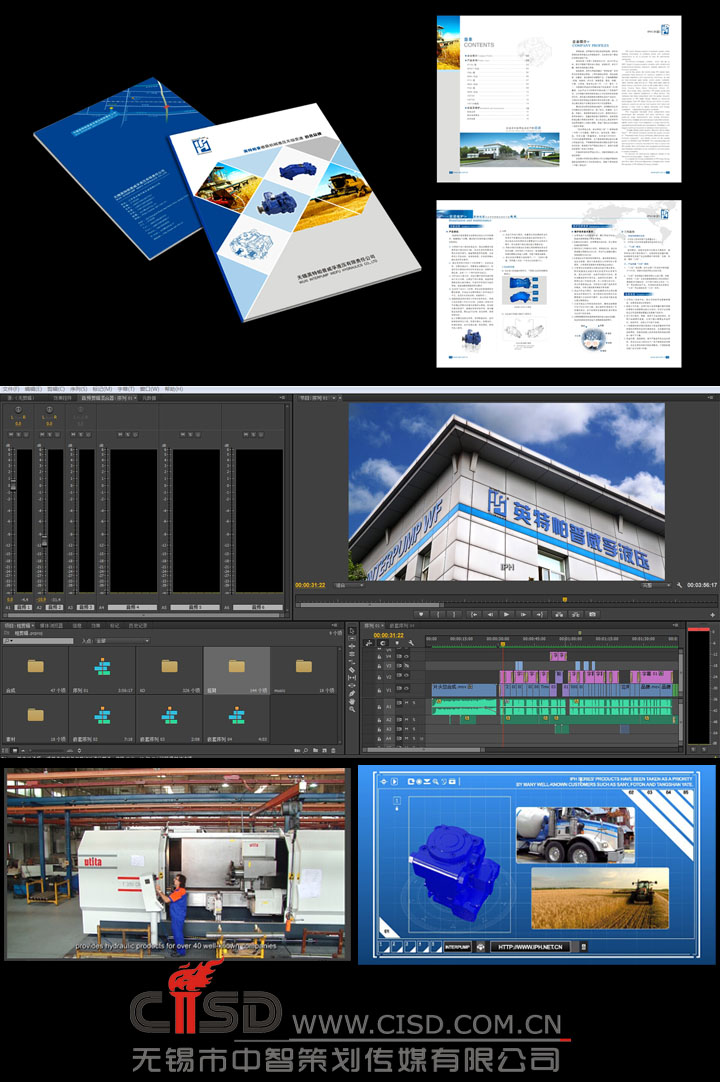Open the Program monitor button editor plus
This screenshot has height=1082, width=720.
tap(712, 615)
